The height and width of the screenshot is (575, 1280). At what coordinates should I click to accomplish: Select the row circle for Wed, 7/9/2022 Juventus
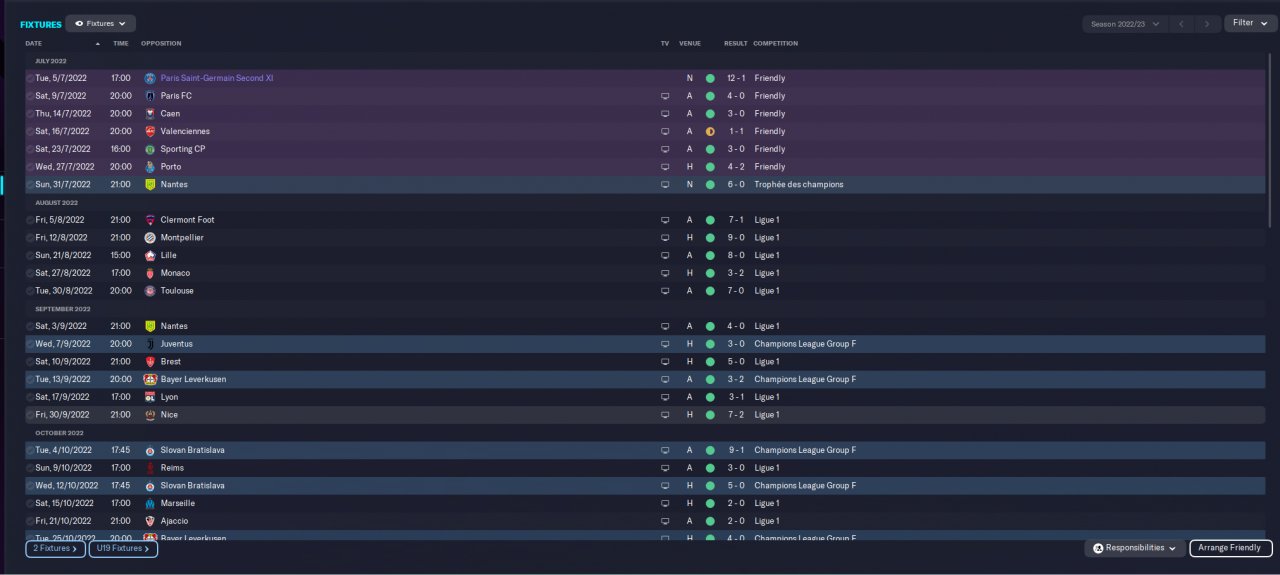click(30, 344)
